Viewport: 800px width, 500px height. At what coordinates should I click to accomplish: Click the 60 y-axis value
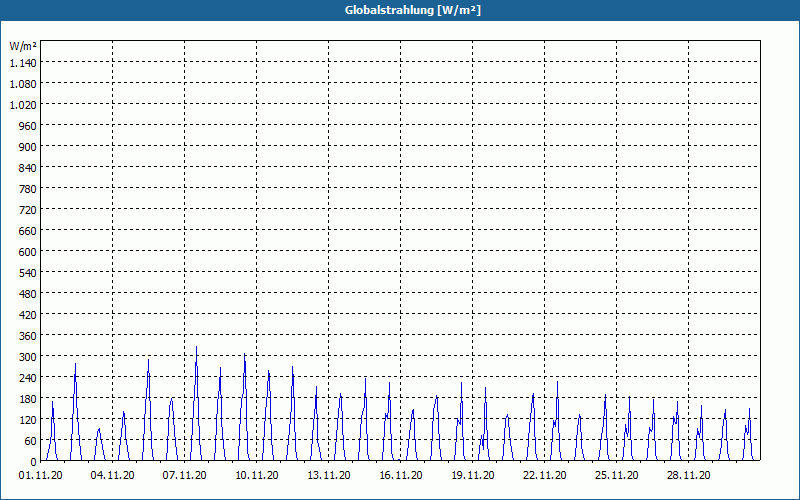coord(31,440)
